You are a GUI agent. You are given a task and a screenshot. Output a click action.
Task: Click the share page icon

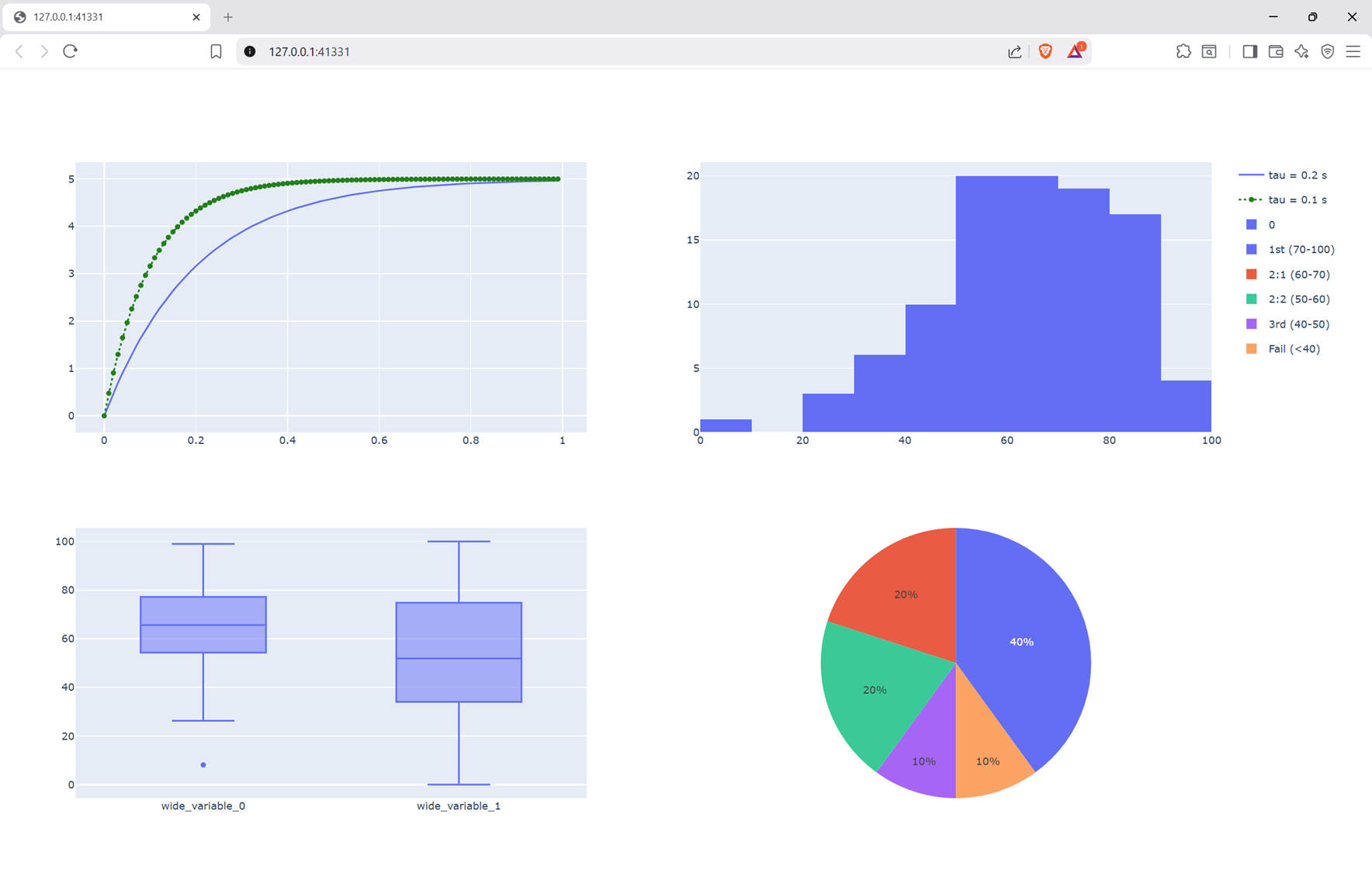point(1014,51)
